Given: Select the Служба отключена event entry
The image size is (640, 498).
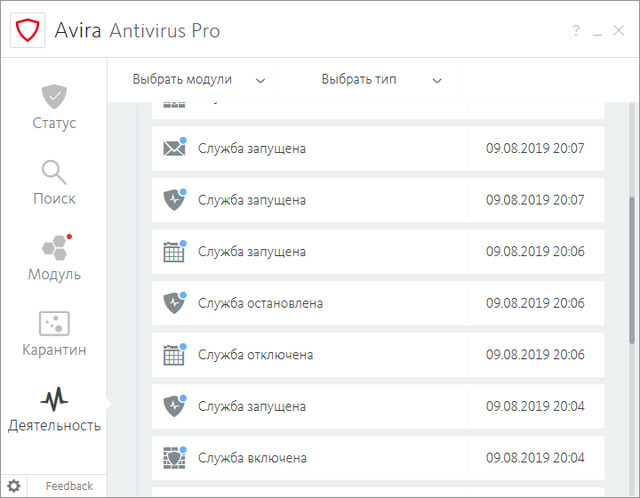Looking at the screenshot, I should (378, 355).
